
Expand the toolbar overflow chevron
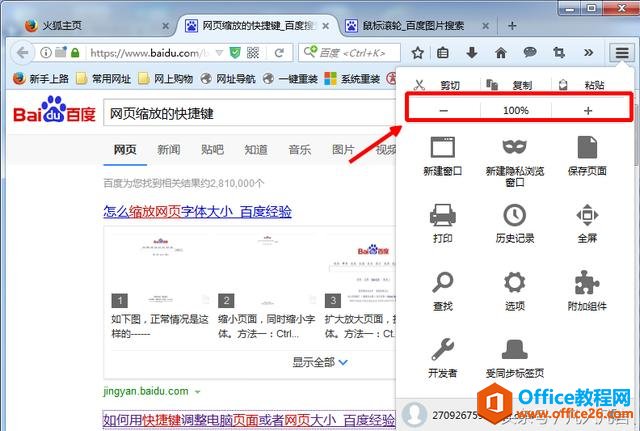589,52
